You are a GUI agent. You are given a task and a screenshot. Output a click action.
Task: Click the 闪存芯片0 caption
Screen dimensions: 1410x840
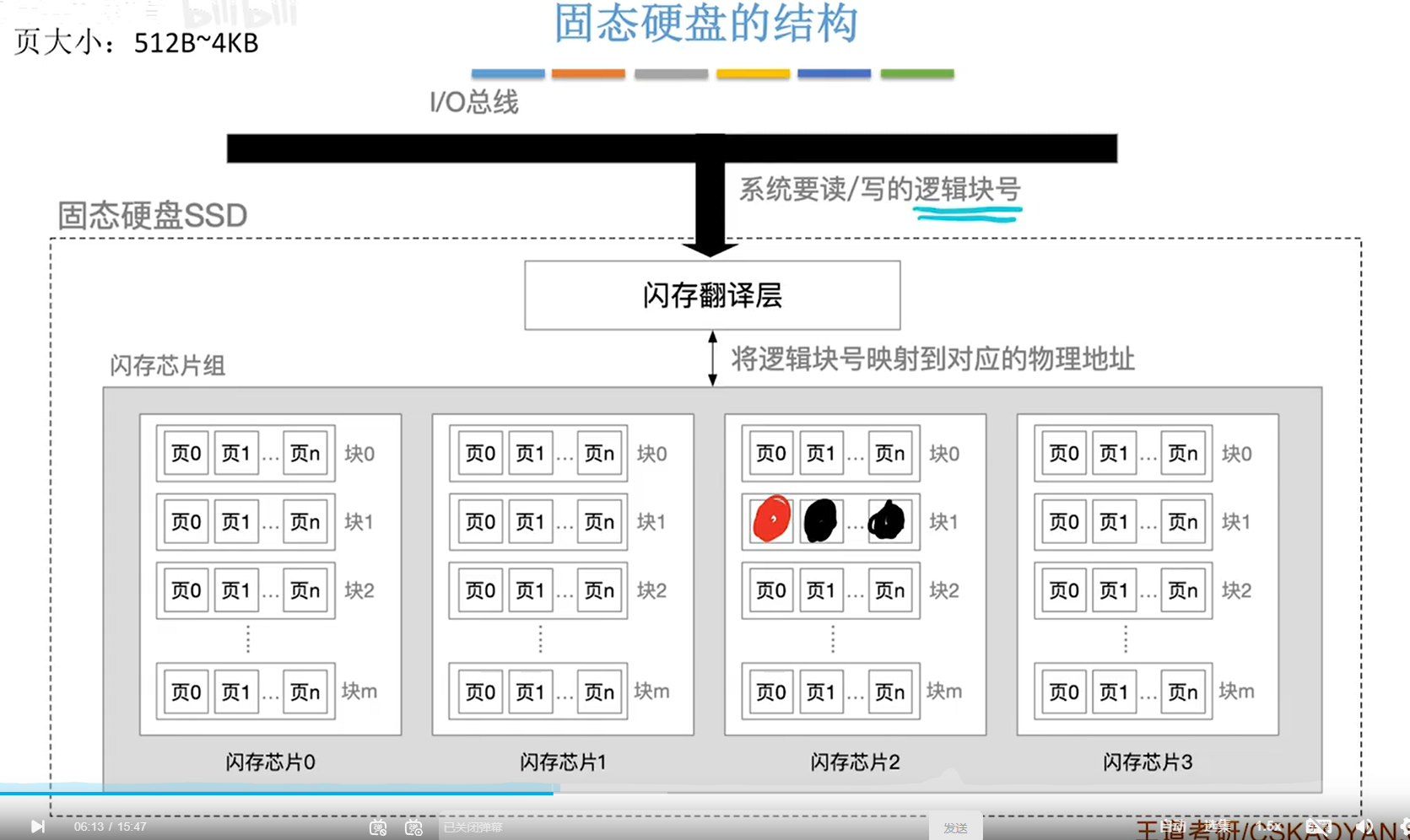[x=270, y=762]
